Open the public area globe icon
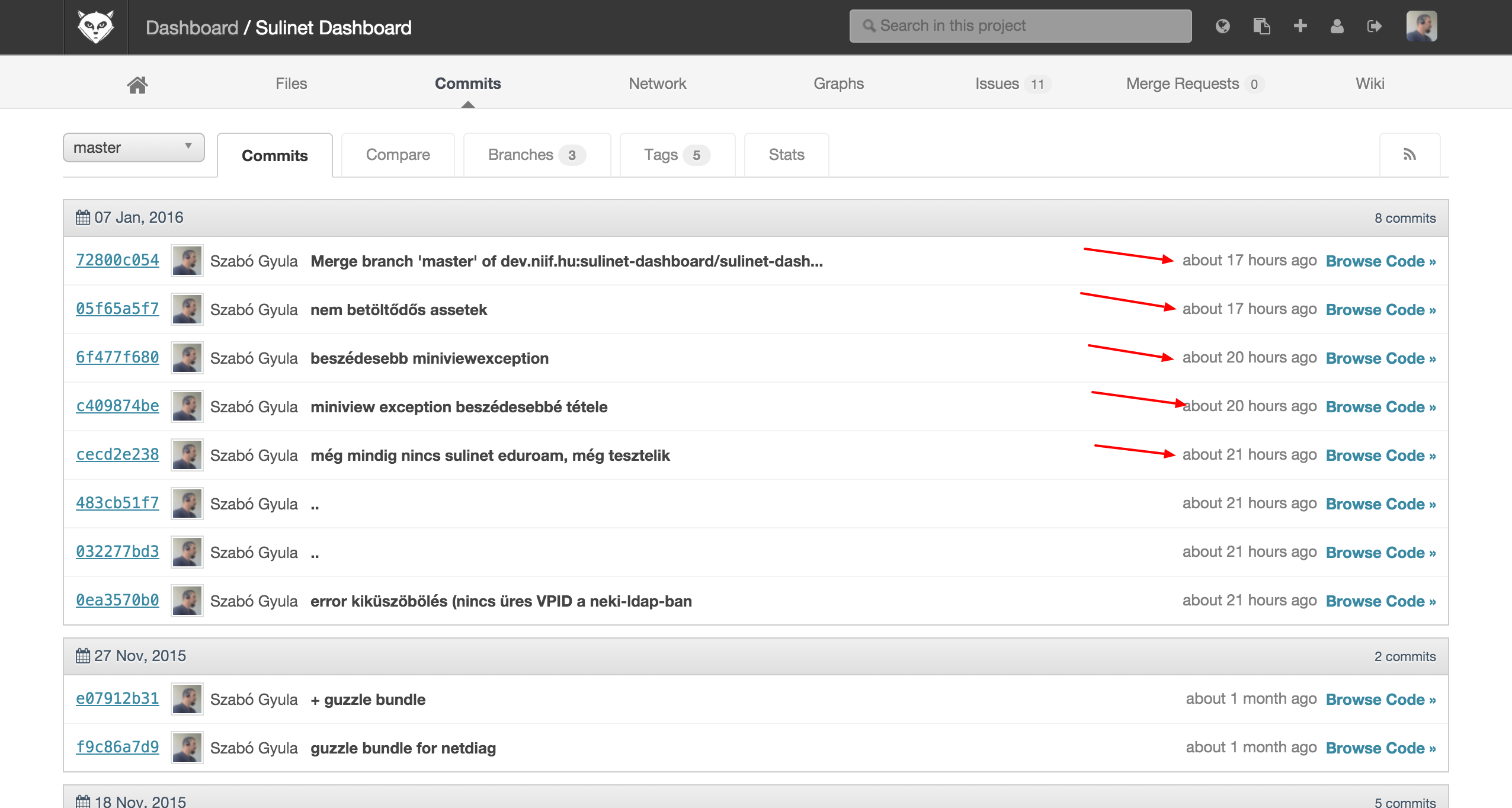 (1222, 26)
